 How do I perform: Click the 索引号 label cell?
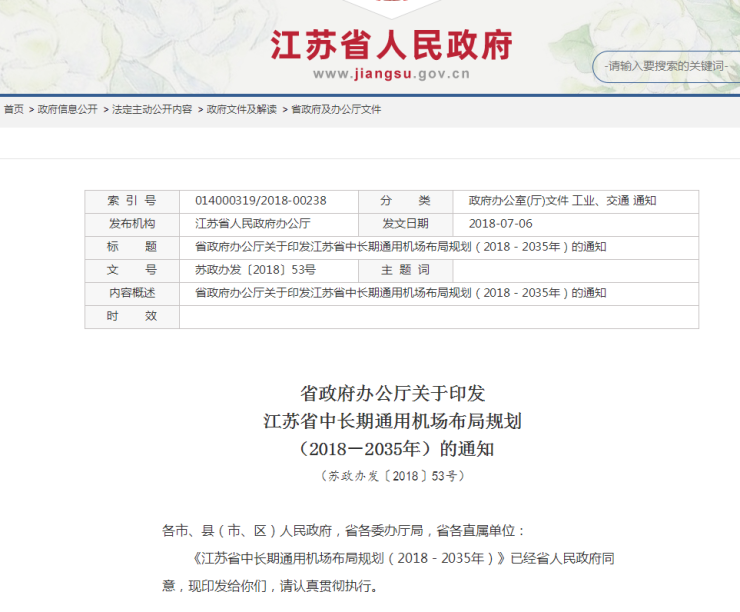(x=132, y=201)
